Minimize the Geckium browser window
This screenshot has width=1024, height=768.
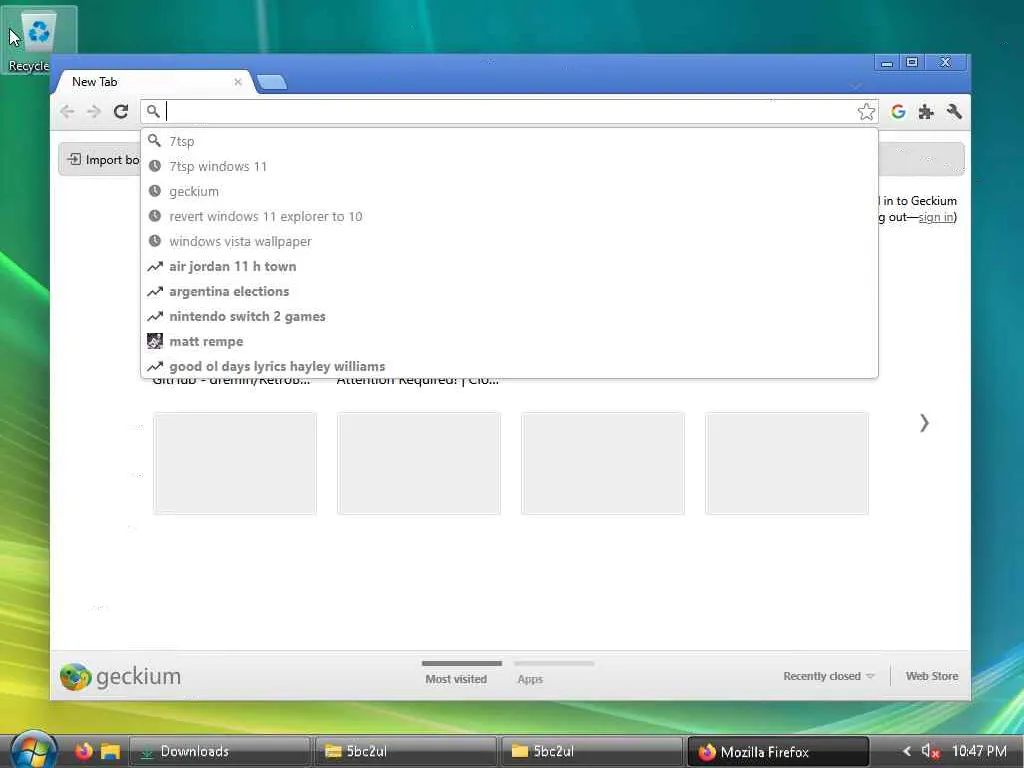pos(886,63)
